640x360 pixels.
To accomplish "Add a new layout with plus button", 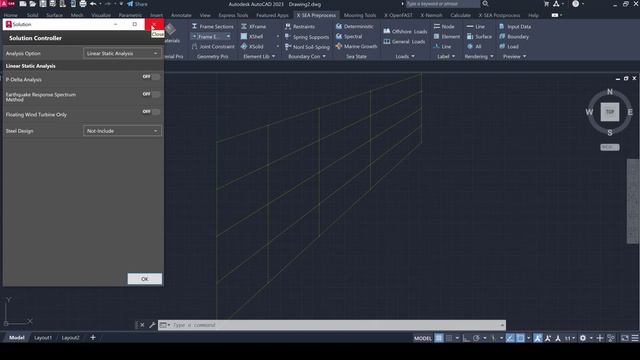I will click(93, 338).
